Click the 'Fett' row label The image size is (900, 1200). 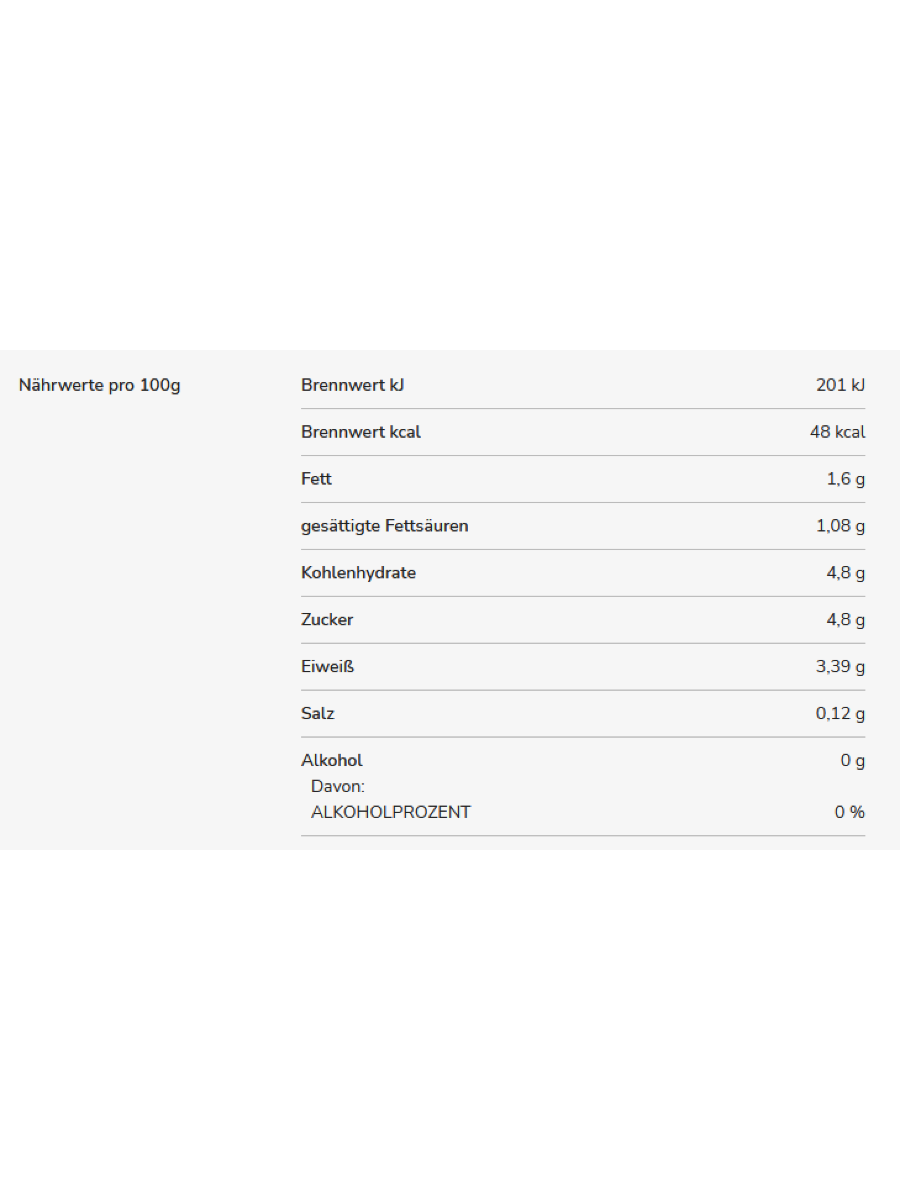click(316, 479)
